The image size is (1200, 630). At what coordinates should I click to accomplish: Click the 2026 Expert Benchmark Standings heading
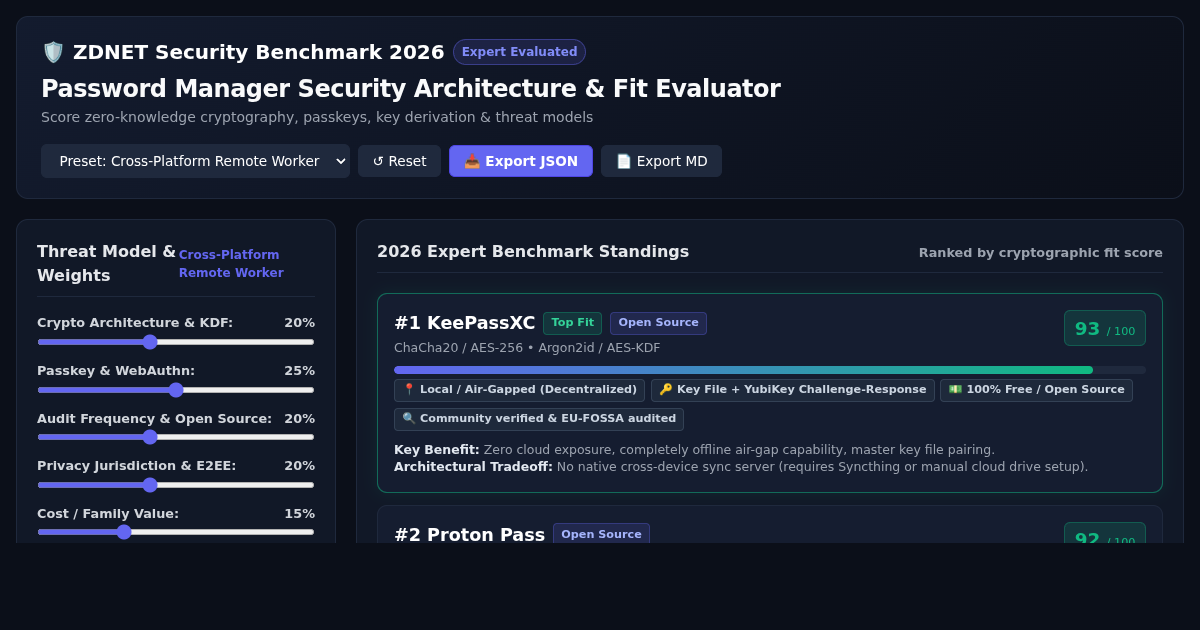533,252
